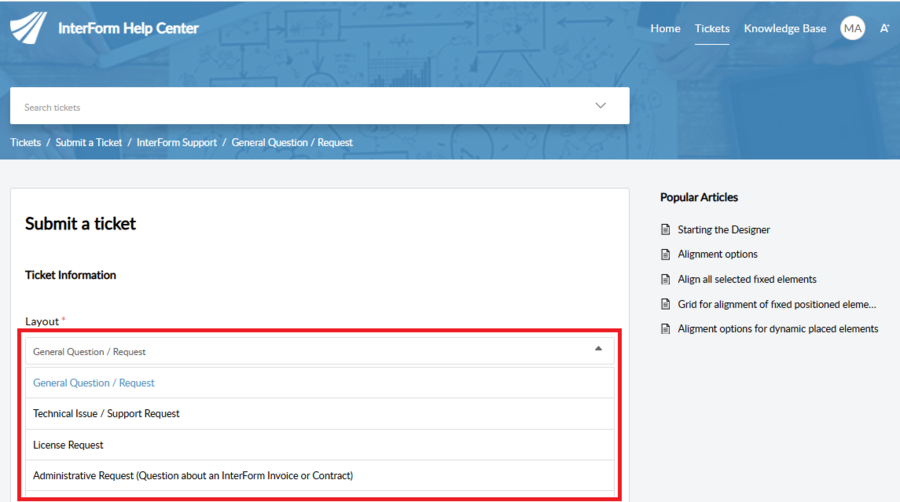Click the Layout field label

[x=42, y=321]
